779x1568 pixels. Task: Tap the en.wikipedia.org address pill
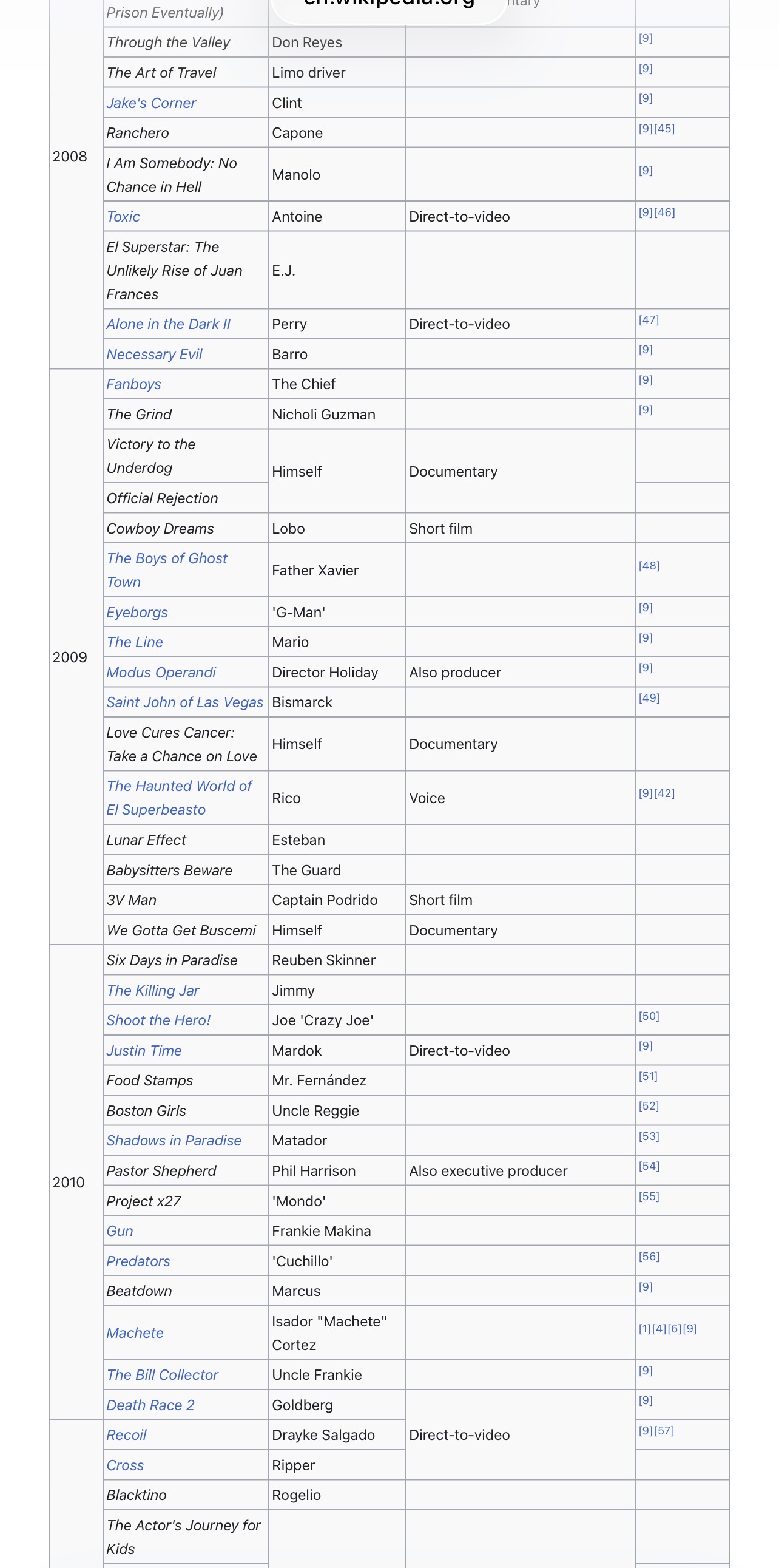pyautogui.click(x=389, y=6)
